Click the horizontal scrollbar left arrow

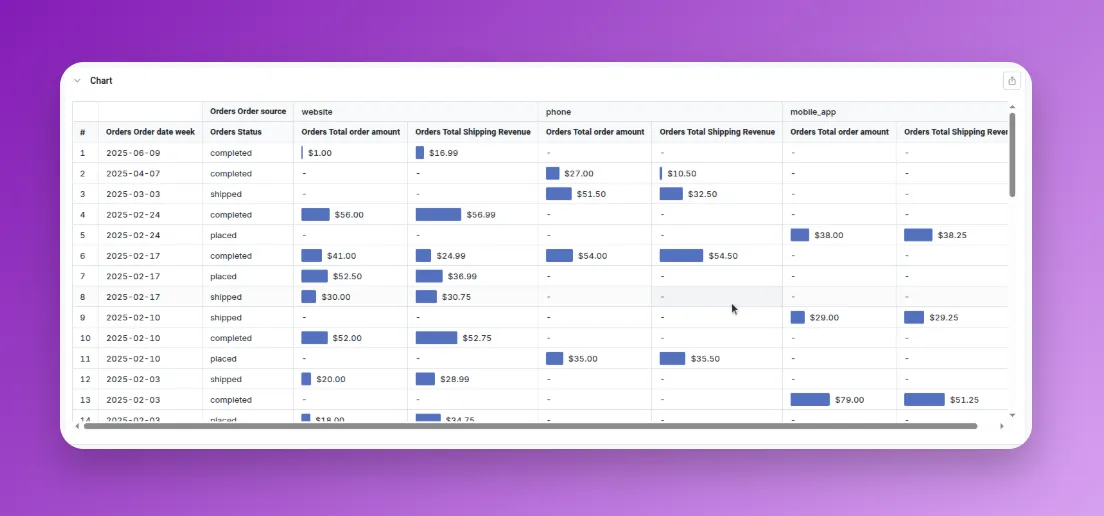click(x=78, y=426)
